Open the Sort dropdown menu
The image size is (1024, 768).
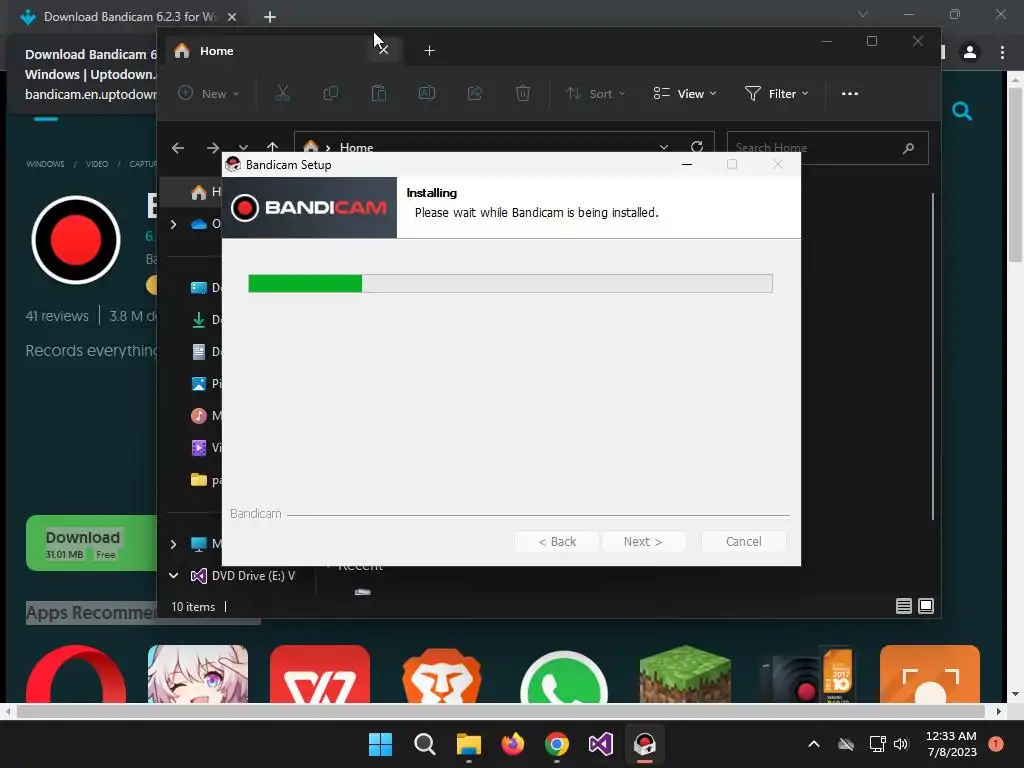pos(596,94)
